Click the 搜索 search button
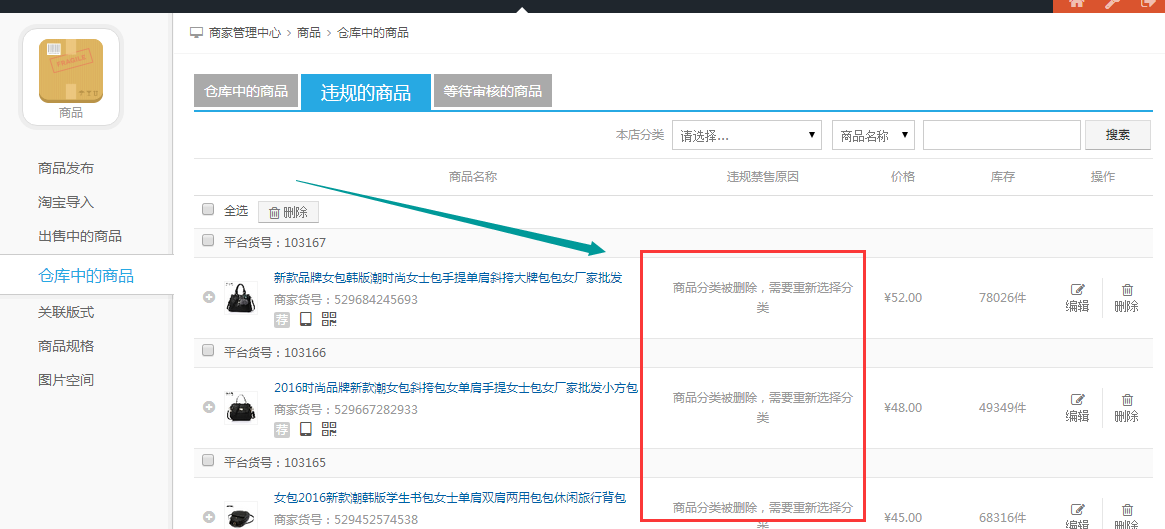Viewport: 1165px width, 529px height. point(1117,134)
